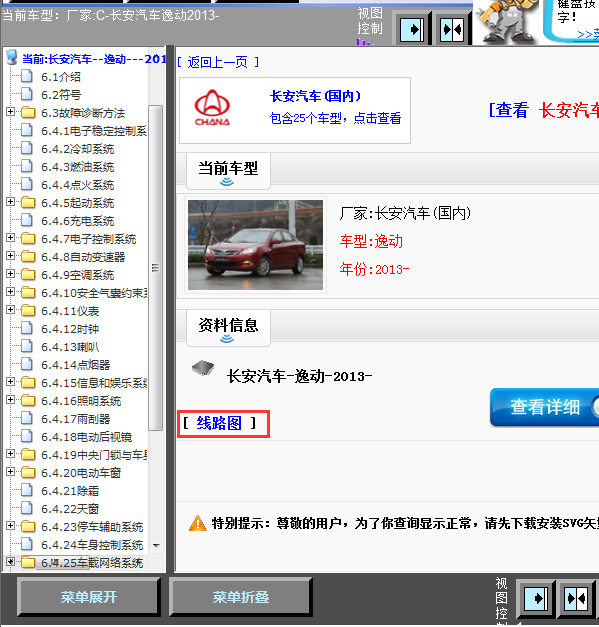Click the gray data box icon
Image resolution: width=599 pixels, height=627 pixels.
(x=203, y=368)
